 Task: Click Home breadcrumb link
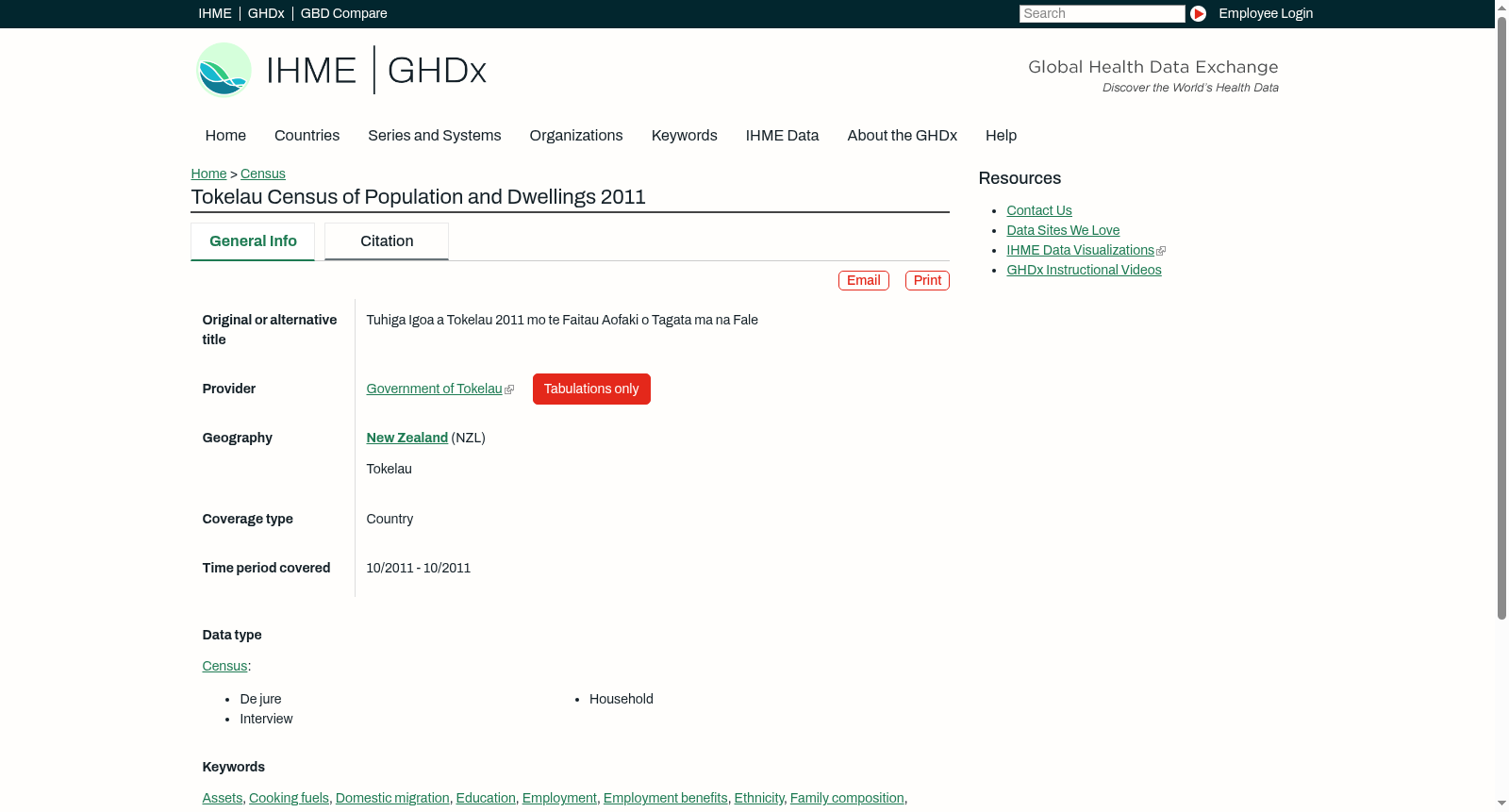click(208, 174)
